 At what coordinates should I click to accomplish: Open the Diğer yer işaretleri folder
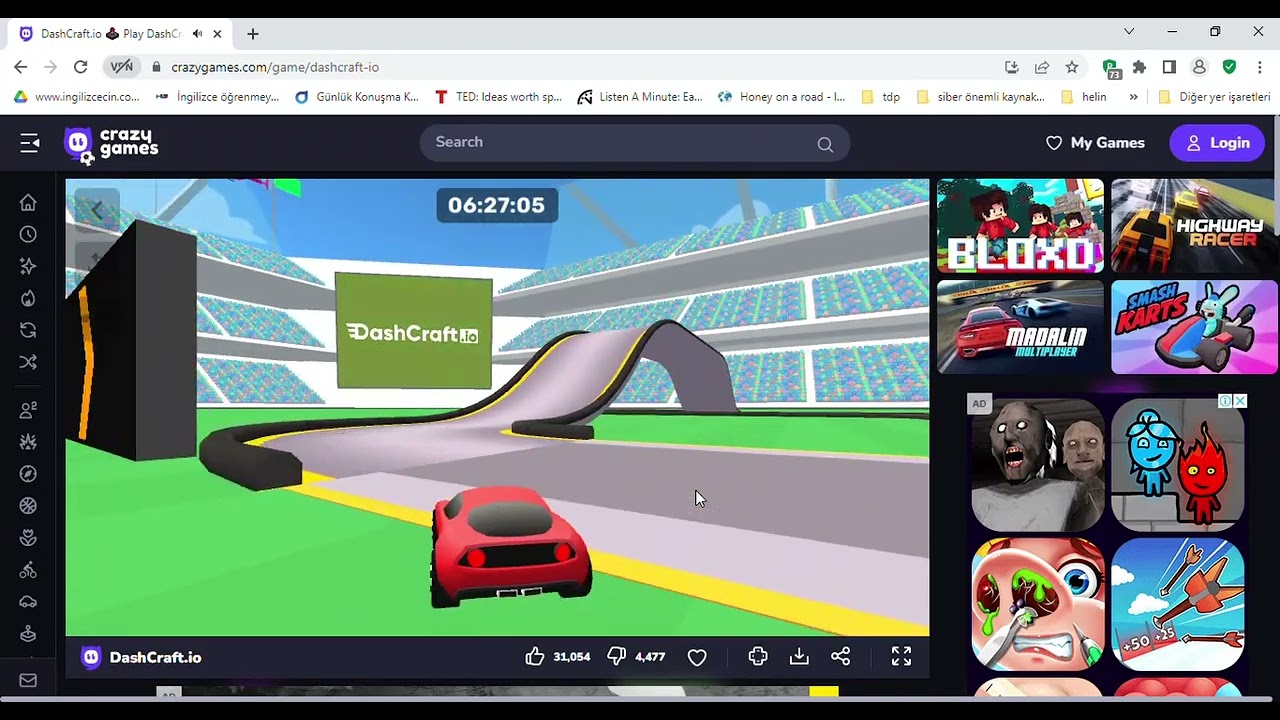pyautogui.click(x=1214, y=97)
